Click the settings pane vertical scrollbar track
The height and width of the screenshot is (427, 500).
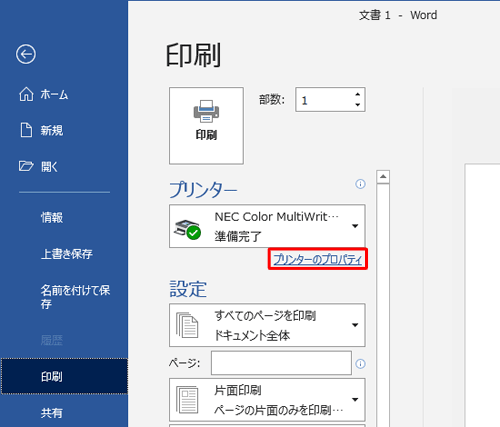[383, 305]
